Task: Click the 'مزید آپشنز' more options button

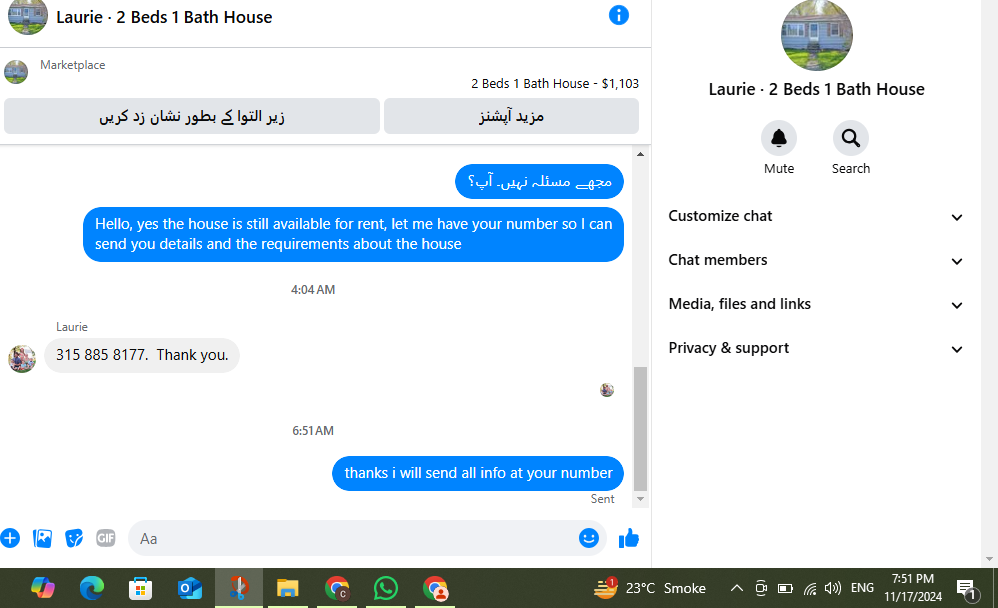Action: [511, 116]
